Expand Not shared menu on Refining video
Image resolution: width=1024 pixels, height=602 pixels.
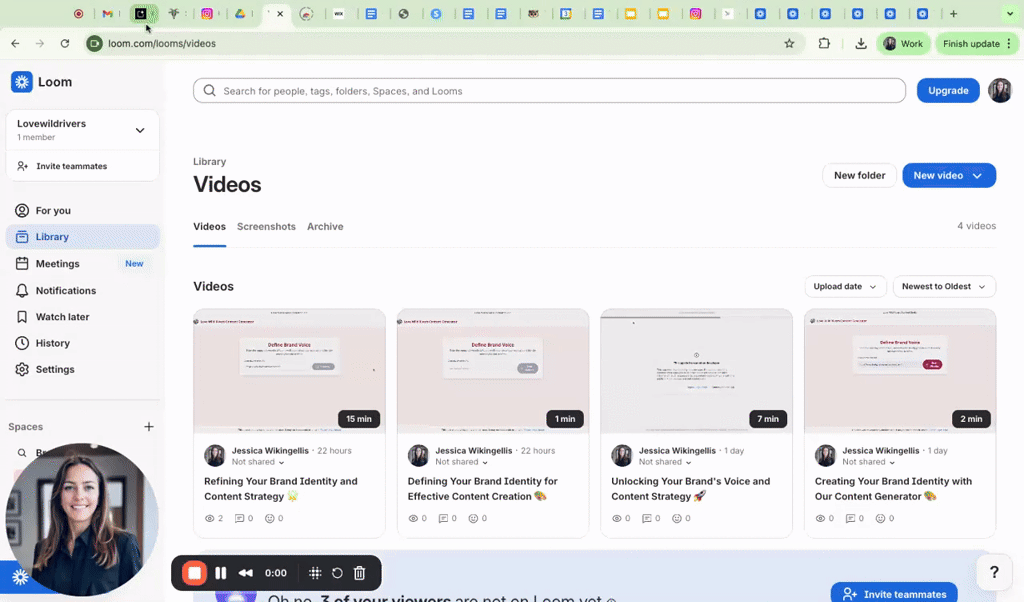point(258,462)
